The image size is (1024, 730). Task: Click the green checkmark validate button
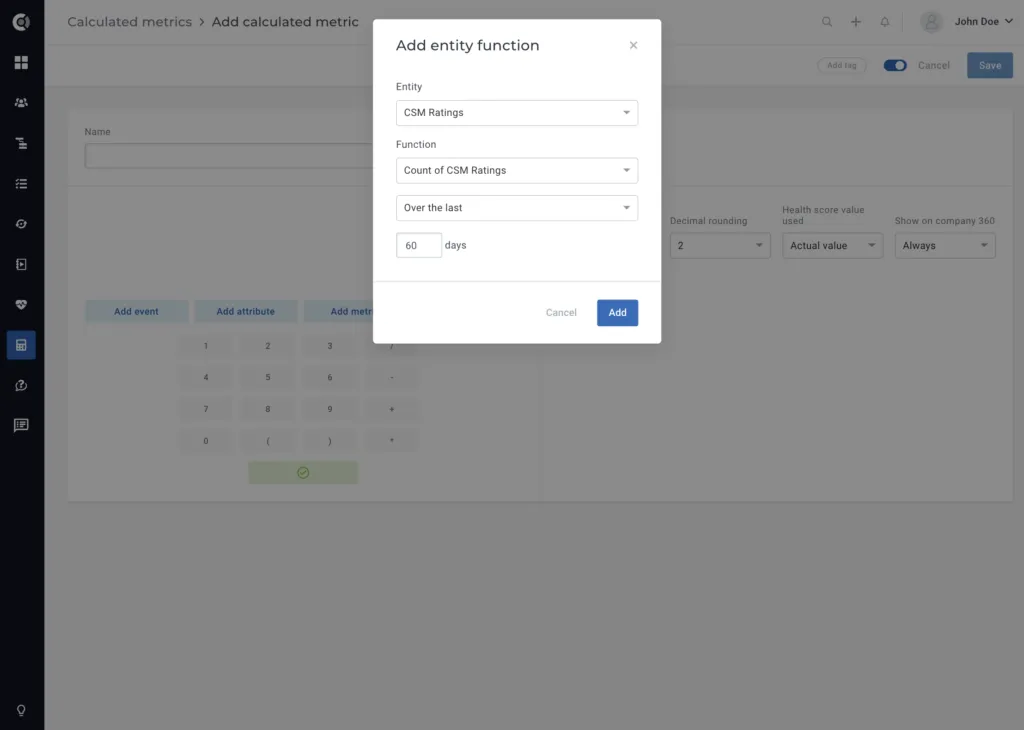click(x=303, y=473)
